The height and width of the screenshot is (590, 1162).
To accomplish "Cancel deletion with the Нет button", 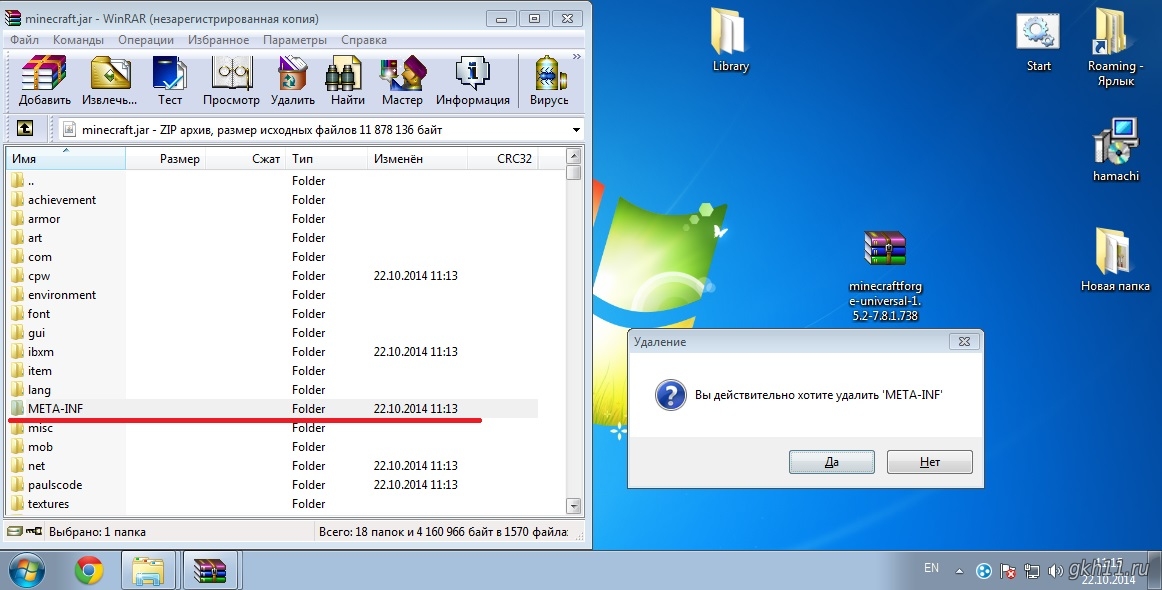I will point(929,462).
